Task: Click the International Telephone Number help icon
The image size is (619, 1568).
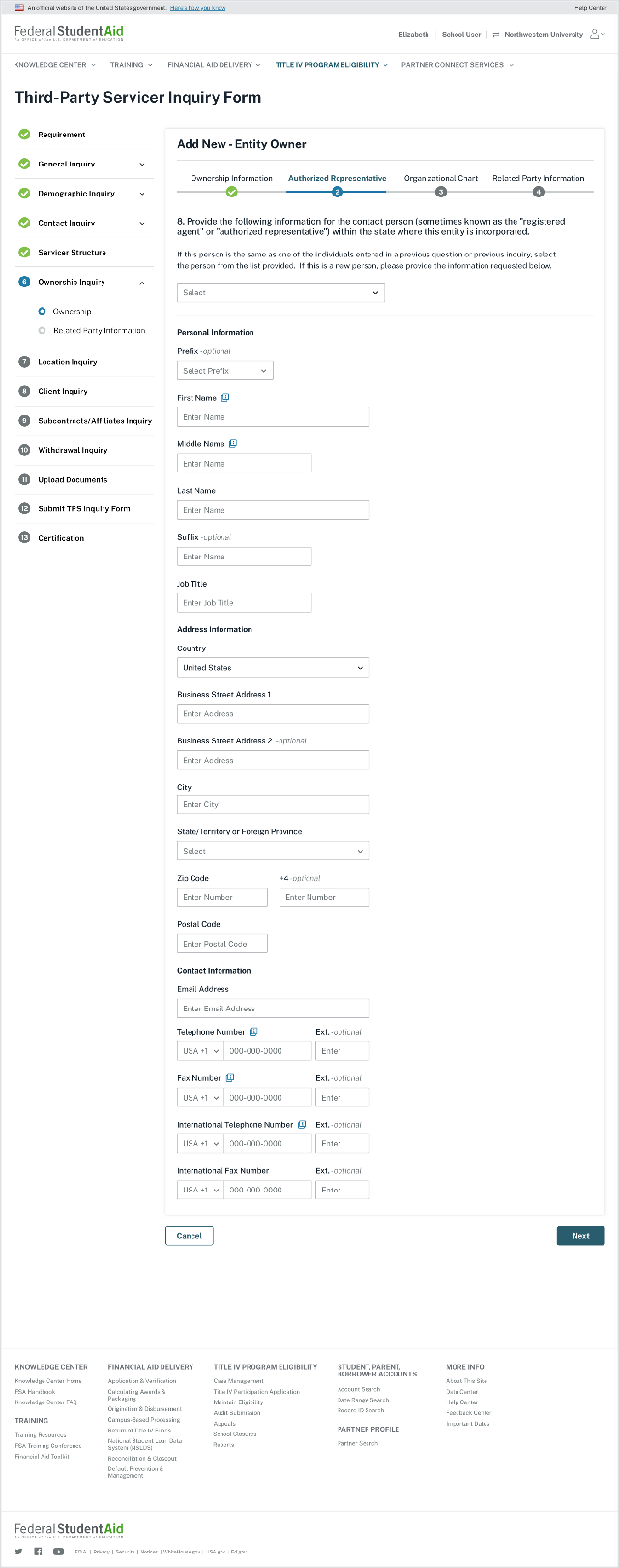Action: coord(302,1125)
